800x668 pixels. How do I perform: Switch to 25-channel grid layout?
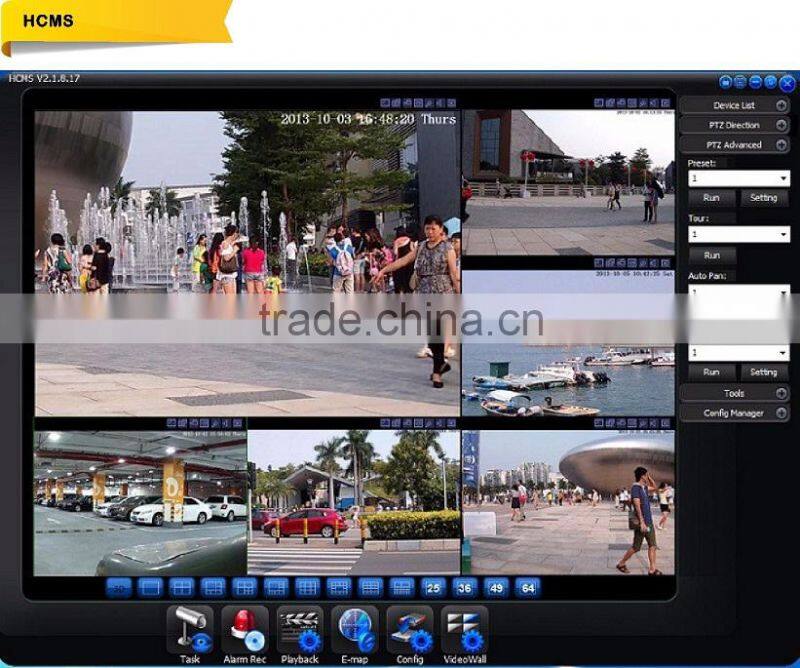pyautogui.click(x=432, y=588)
